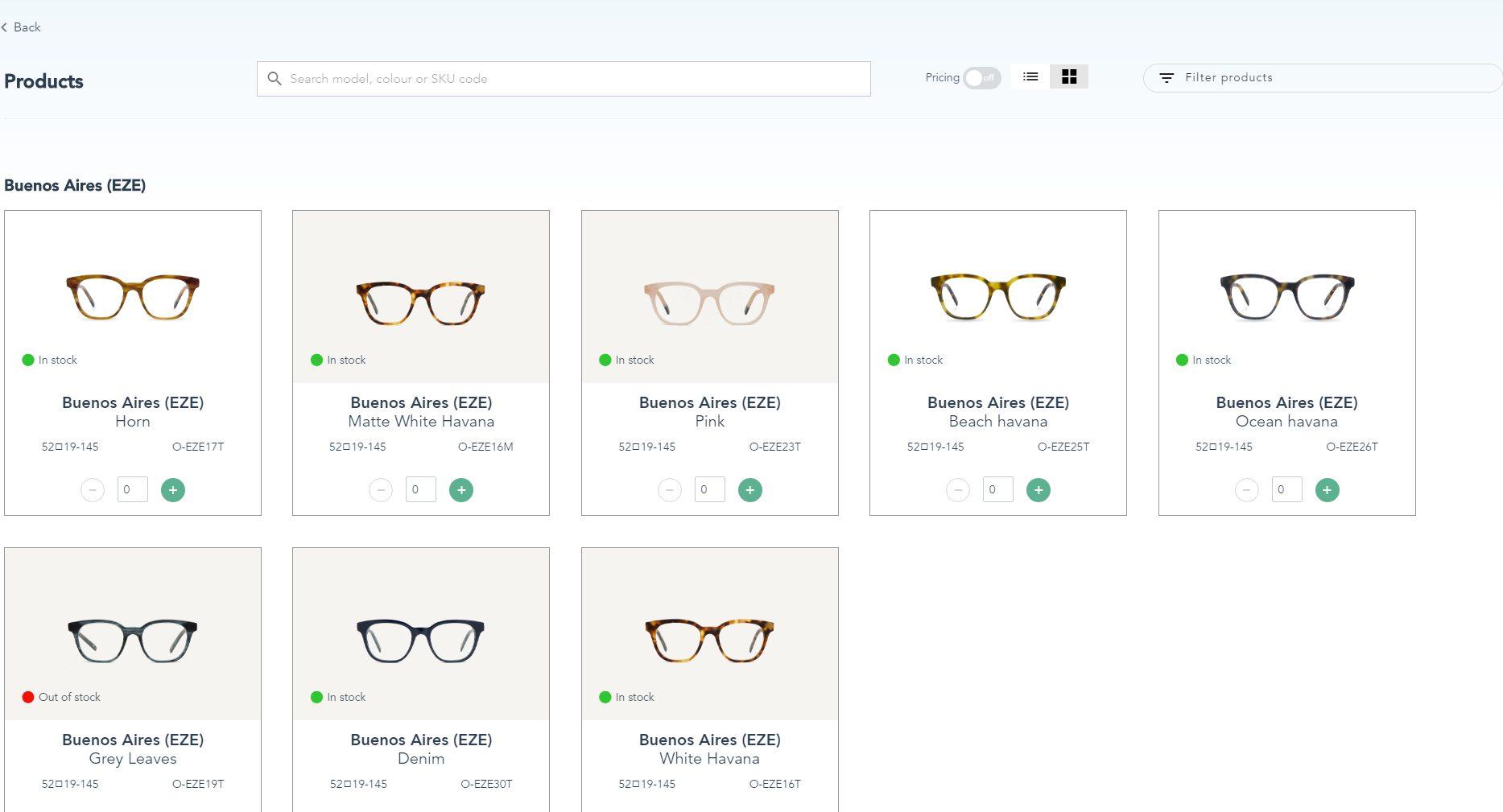Viewport: 1503px width, 812px height.
Task: Increase quantity for Pink frame
Action: point(750,490)
